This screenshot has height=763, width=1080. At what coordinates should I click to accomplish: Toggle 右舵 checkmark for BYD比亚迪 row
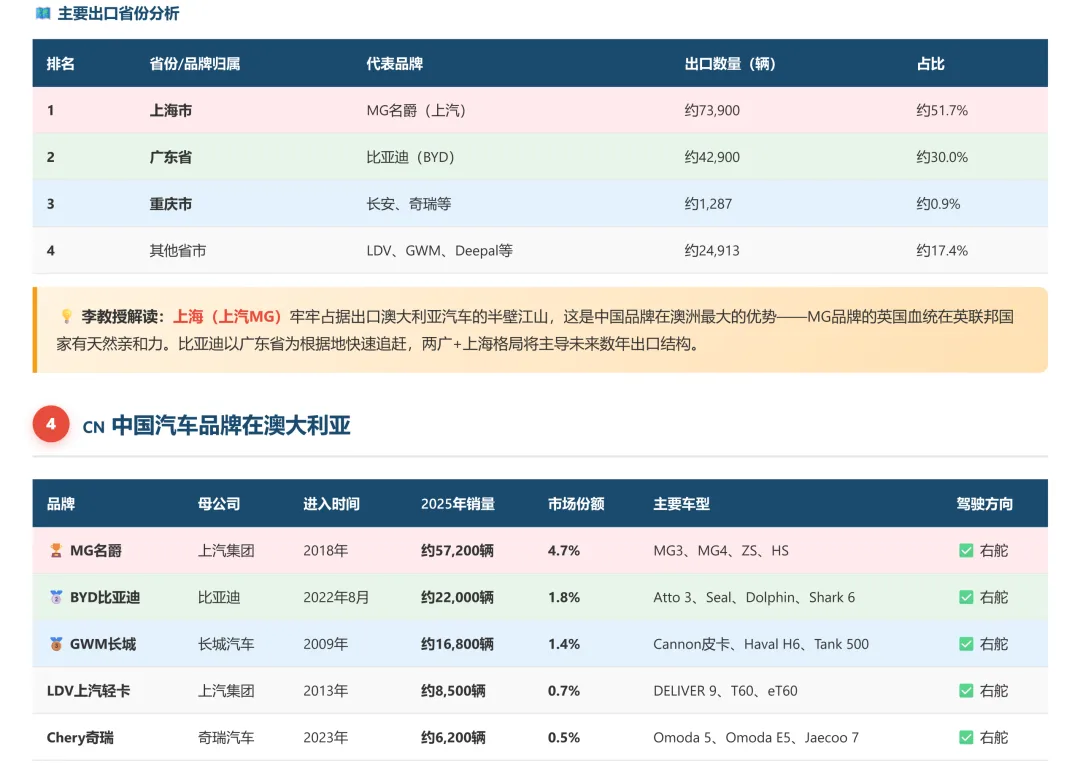click(x=966, y=597)
